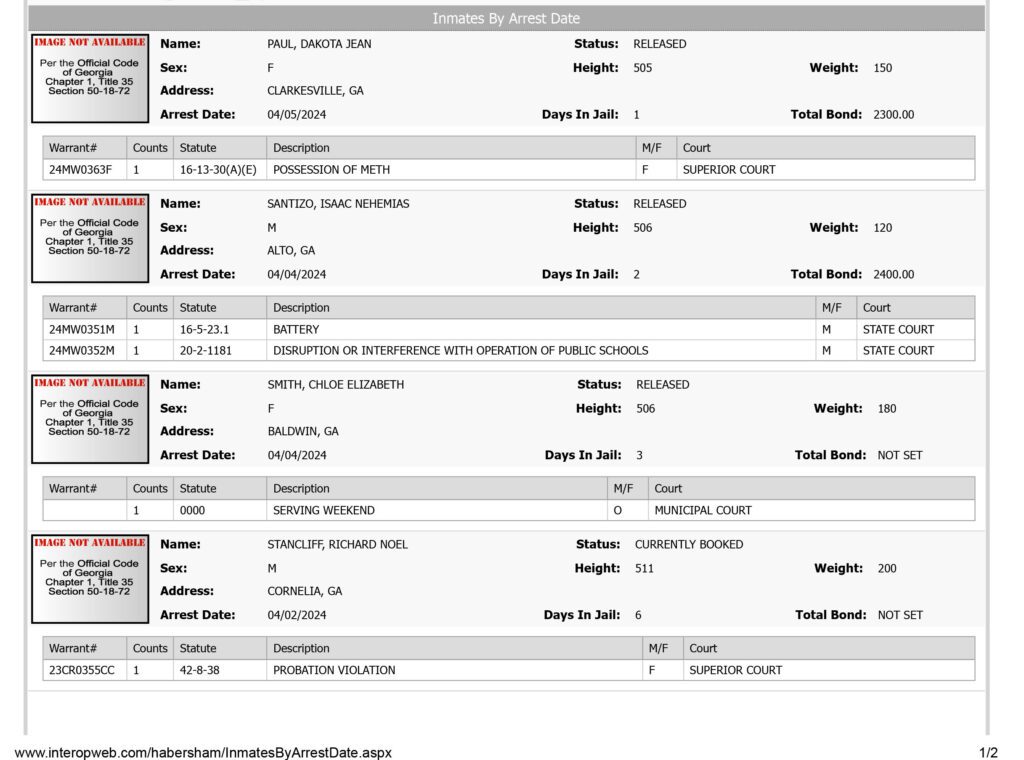Select the BATTERY charge row
This screenshot has height=760, width=1024.
pos(509,330)
